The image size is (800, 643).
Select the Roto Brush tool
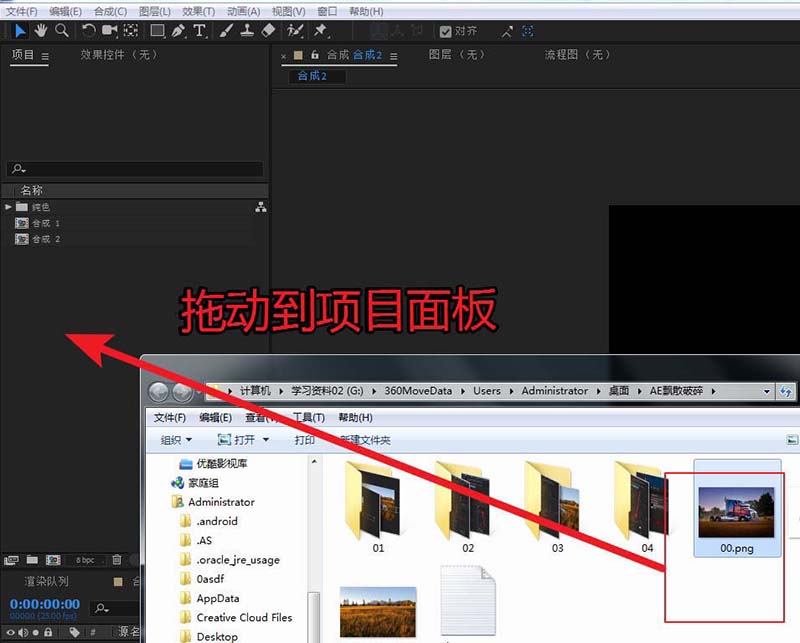[295, 31]
